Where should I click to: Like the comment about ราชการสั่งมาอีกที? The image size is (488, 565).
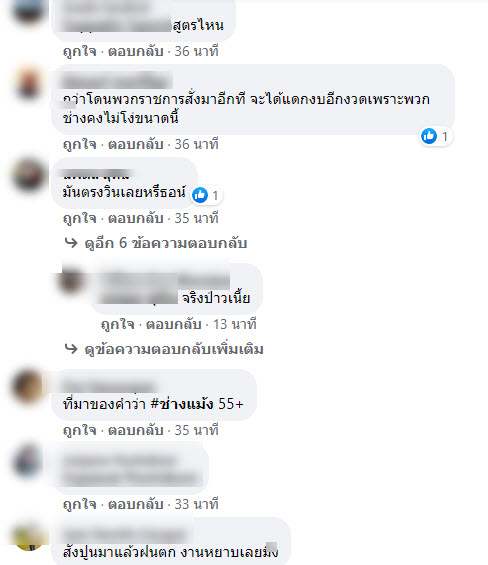[x=80, y=144]
